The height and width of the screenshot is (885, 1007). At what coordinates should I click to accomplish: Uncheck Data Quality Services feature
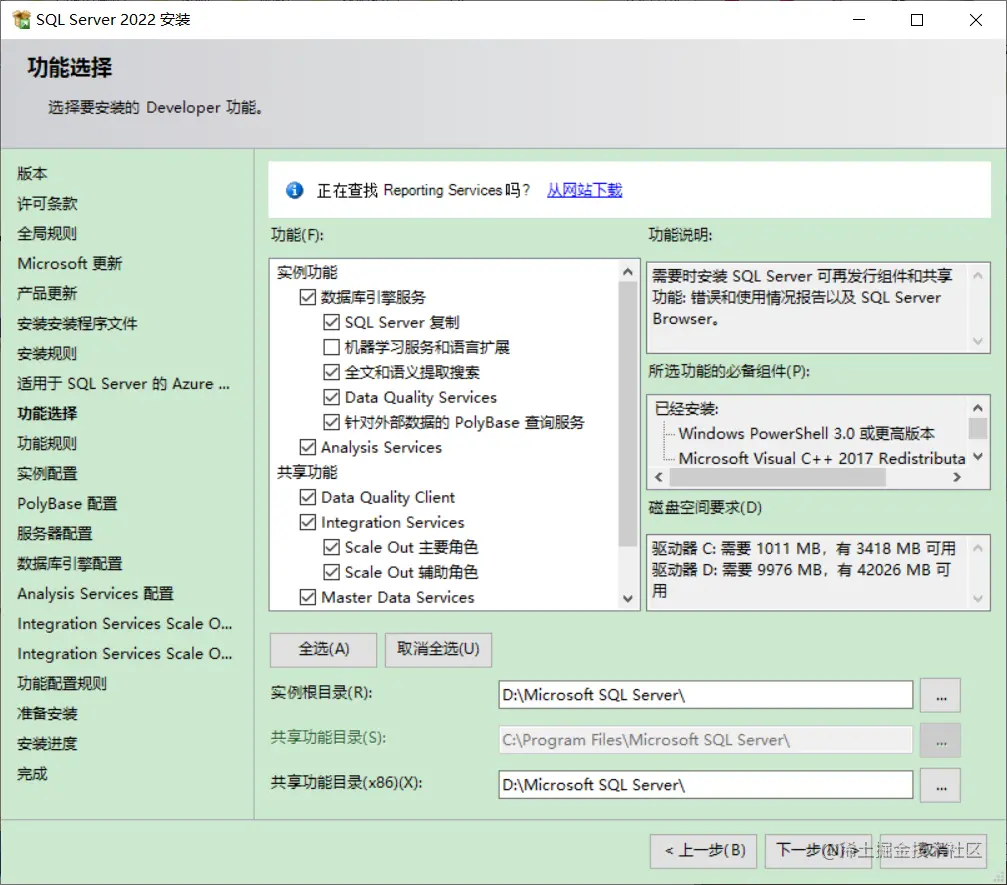pyautogui.click(x=331, y=398)
